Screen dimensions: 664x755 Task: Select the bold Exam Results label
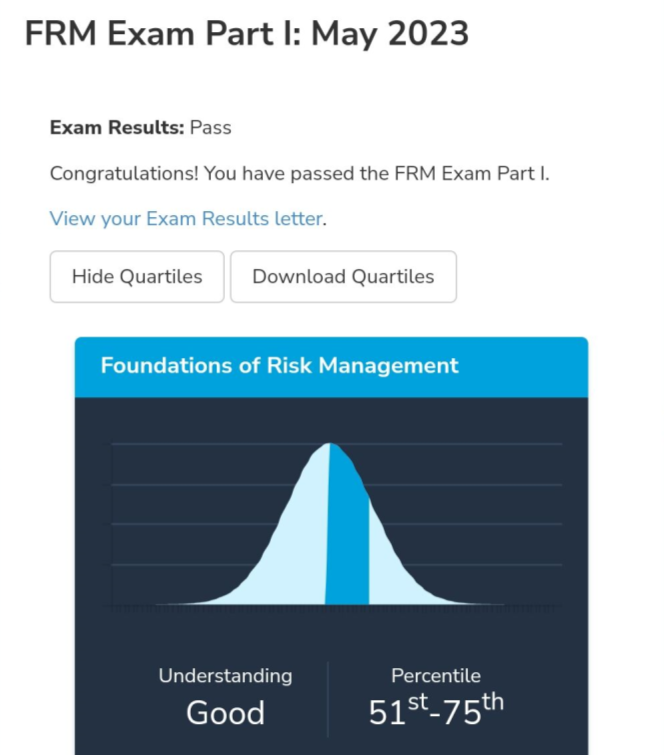pos(117,128)
